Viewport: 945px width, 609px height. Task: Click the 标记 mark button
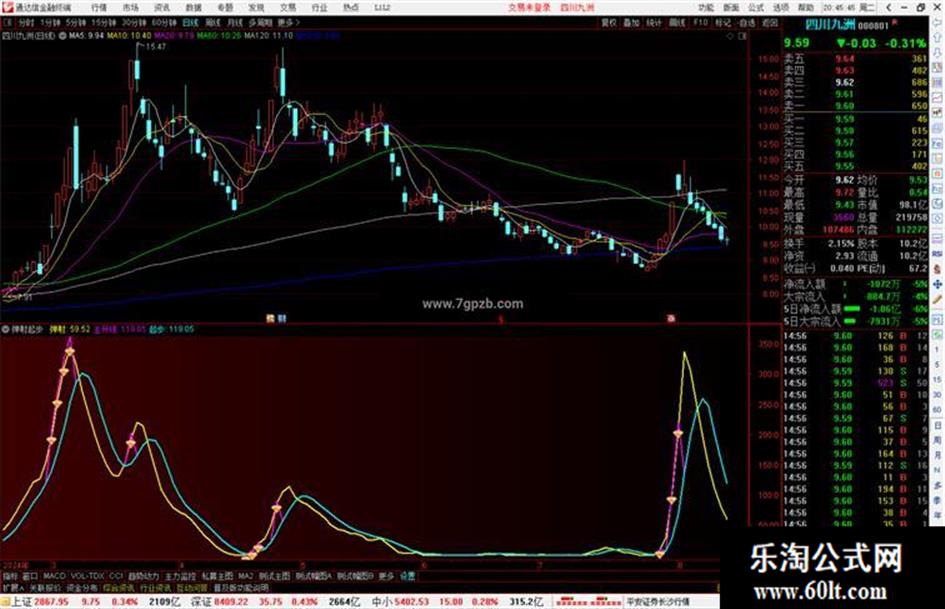point(723,22)
